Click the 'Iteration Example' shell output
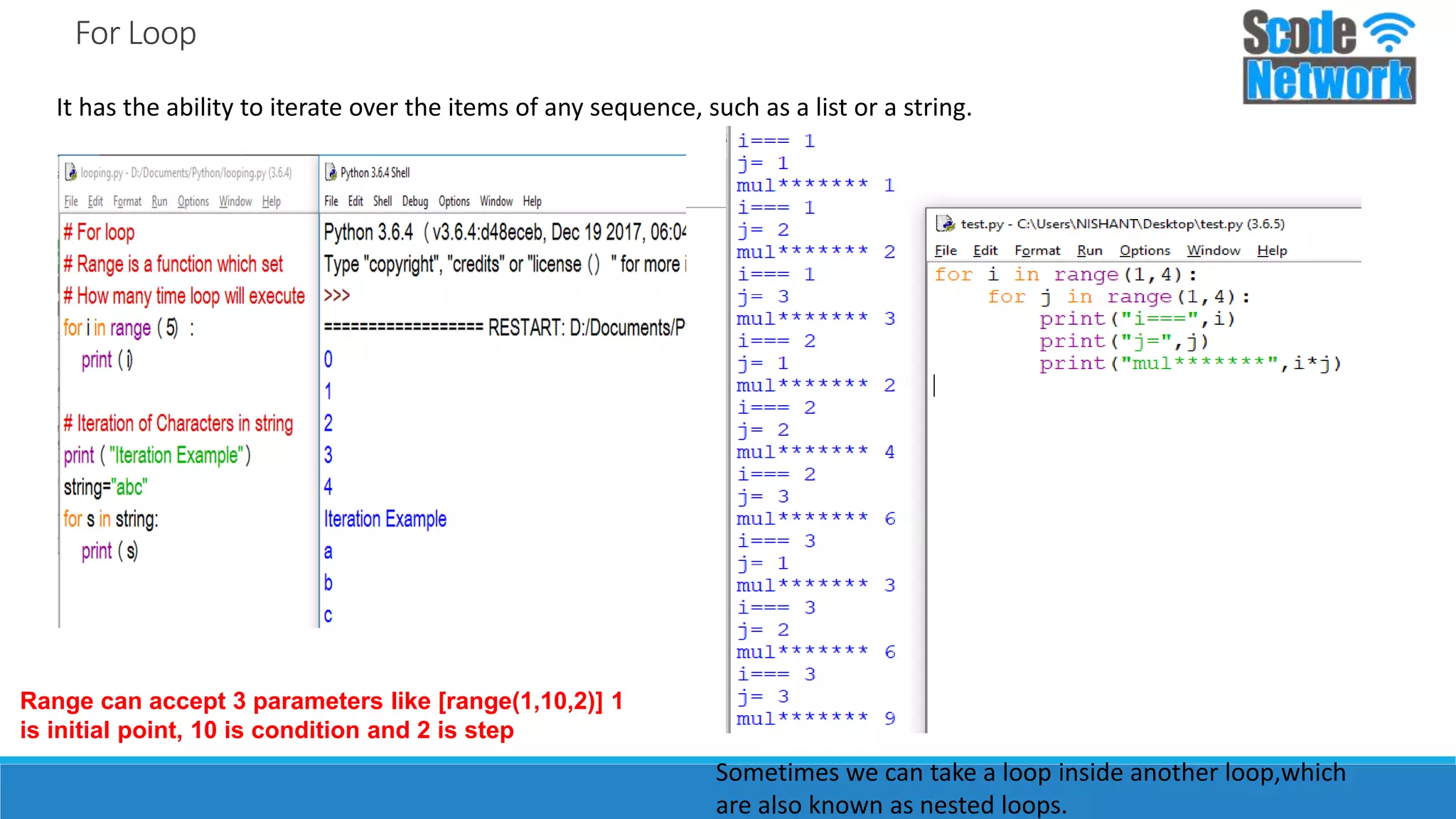This screenshot has height=819, width=1456. [x=385, y=519]
